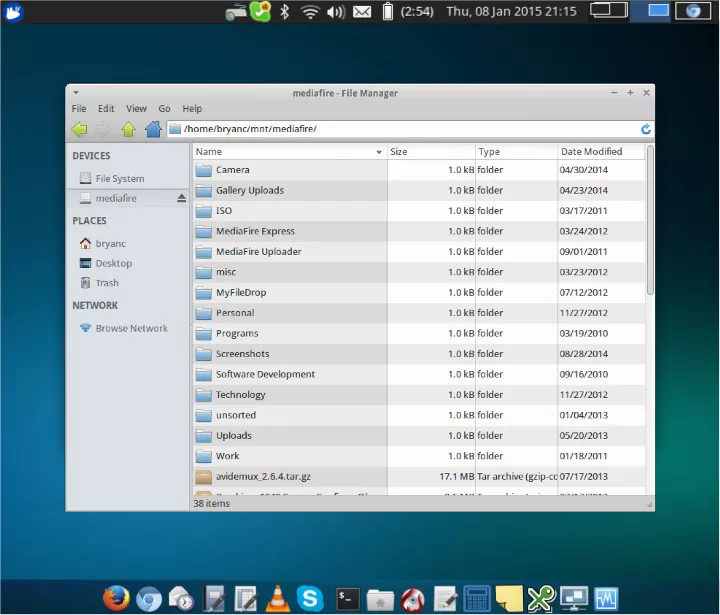Click the 04/30/2014 date cell

coord(583,170)
